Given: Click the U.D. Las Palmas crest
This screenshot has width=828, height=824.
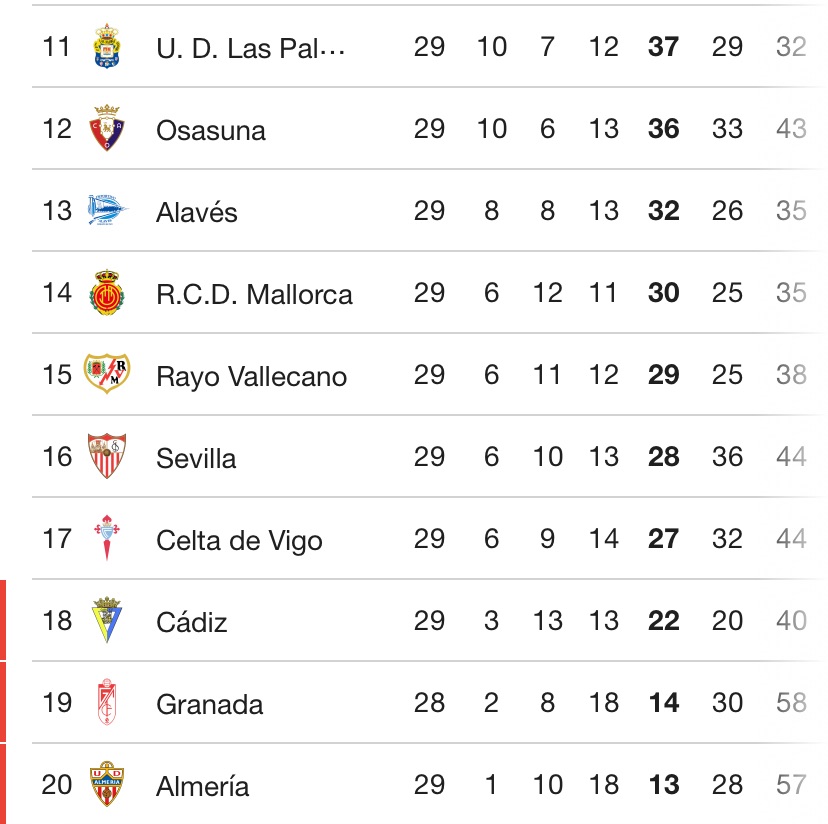Looking at the screenshot, I should coord(106,46).
